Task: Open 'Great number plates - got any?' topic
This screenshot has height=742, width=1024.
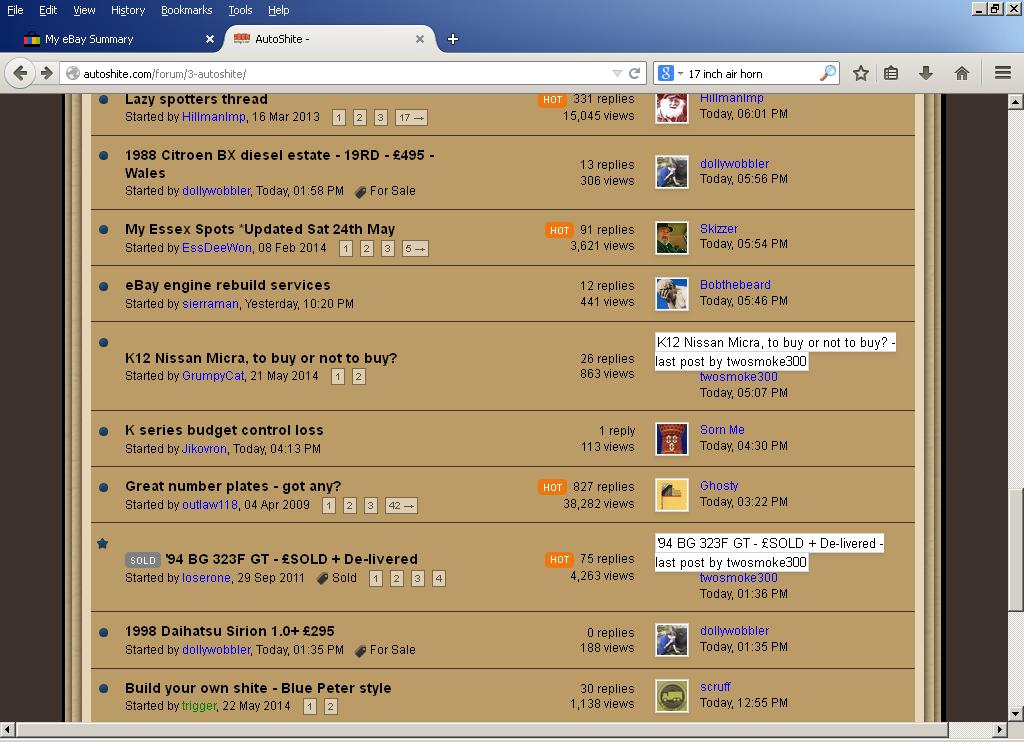Action: point(233,487)
